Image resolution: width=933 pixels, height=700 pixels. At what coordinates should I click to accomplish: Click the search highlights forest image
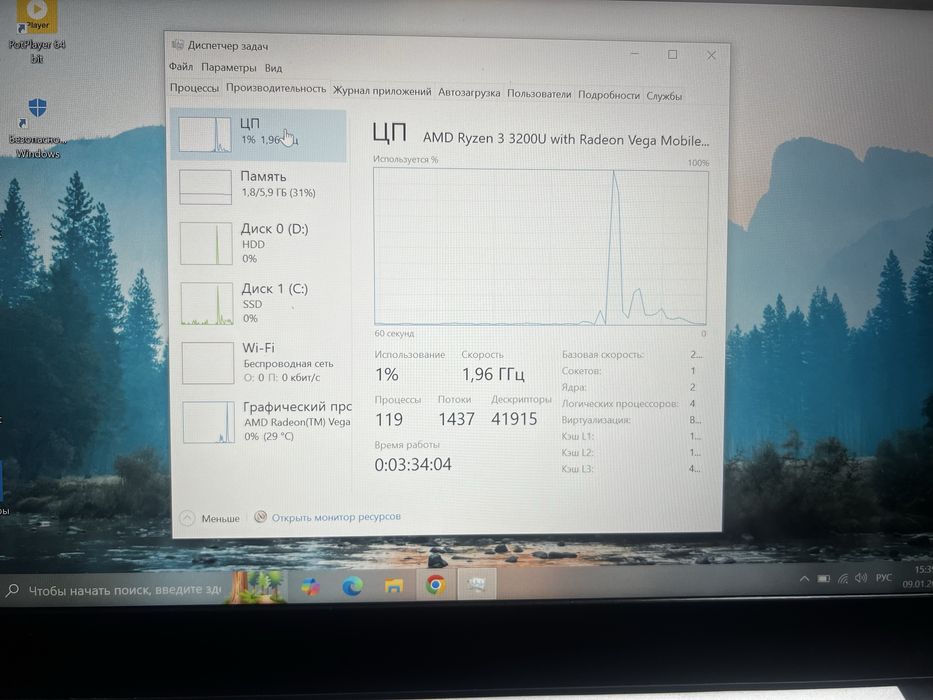click(x=257, y=586)
